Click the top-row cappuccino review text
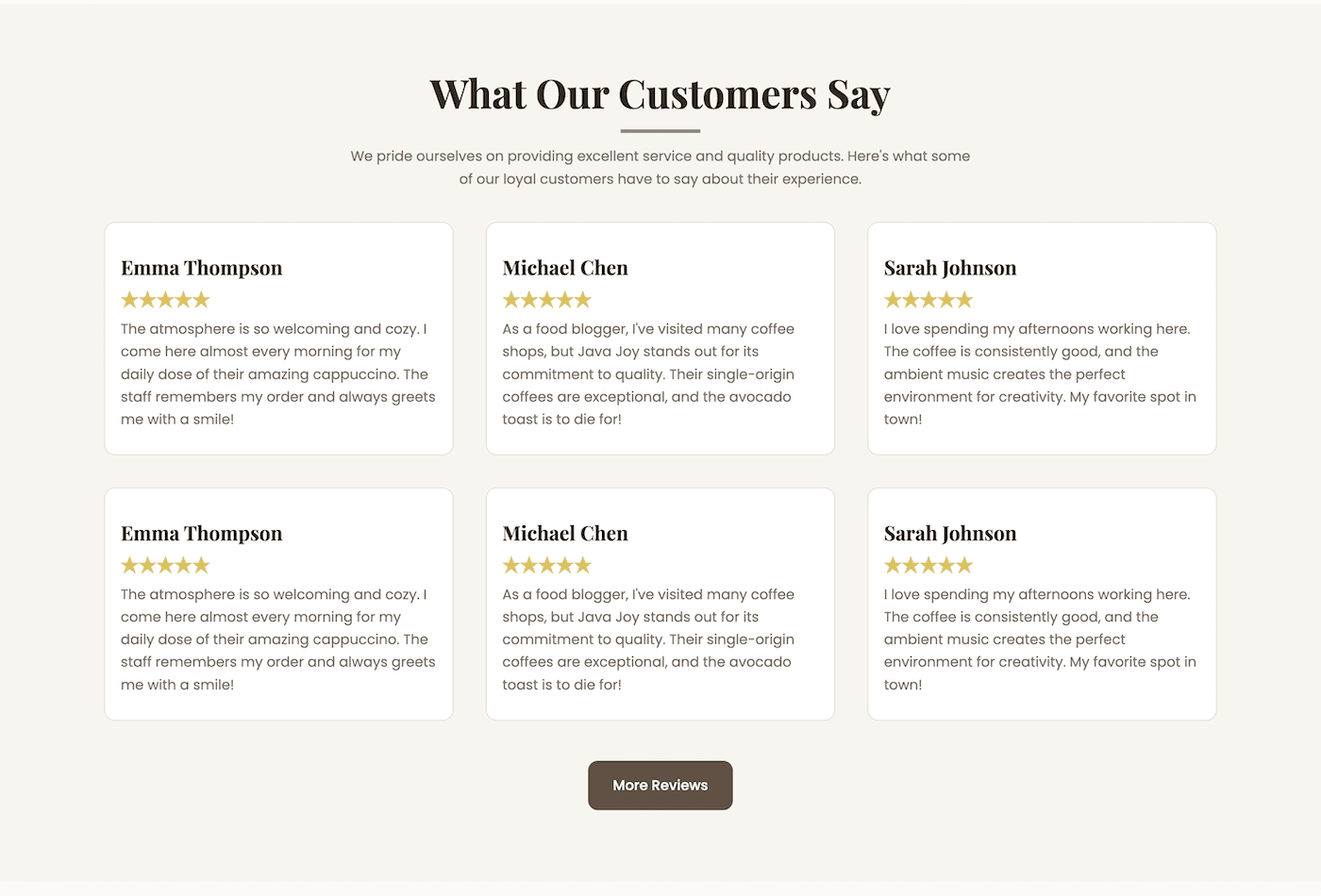Screen dimensions: 1321x896 [278, 373]
